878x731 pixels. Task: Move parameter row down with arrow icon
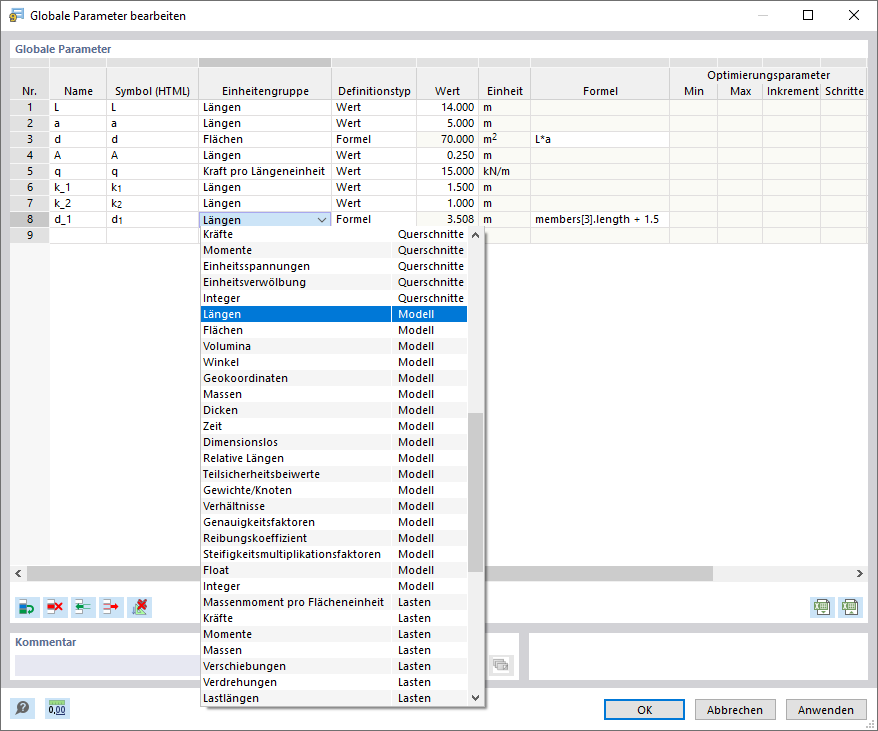click(111, 607)
